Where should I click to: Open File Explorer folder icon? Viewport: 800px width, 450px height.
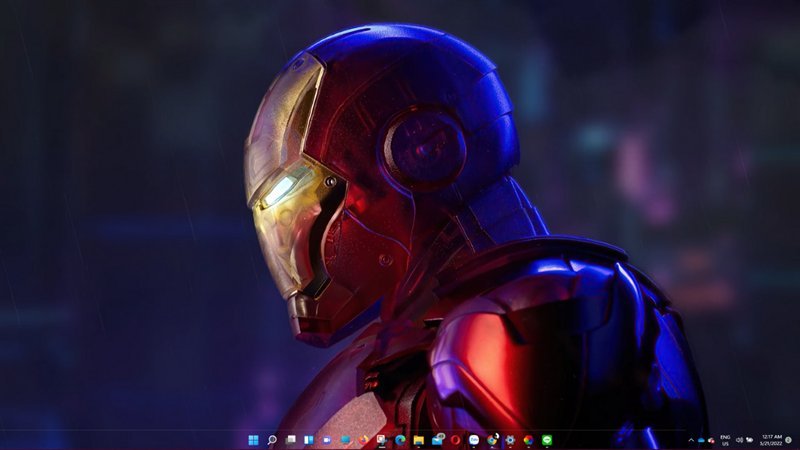(419, 440)
